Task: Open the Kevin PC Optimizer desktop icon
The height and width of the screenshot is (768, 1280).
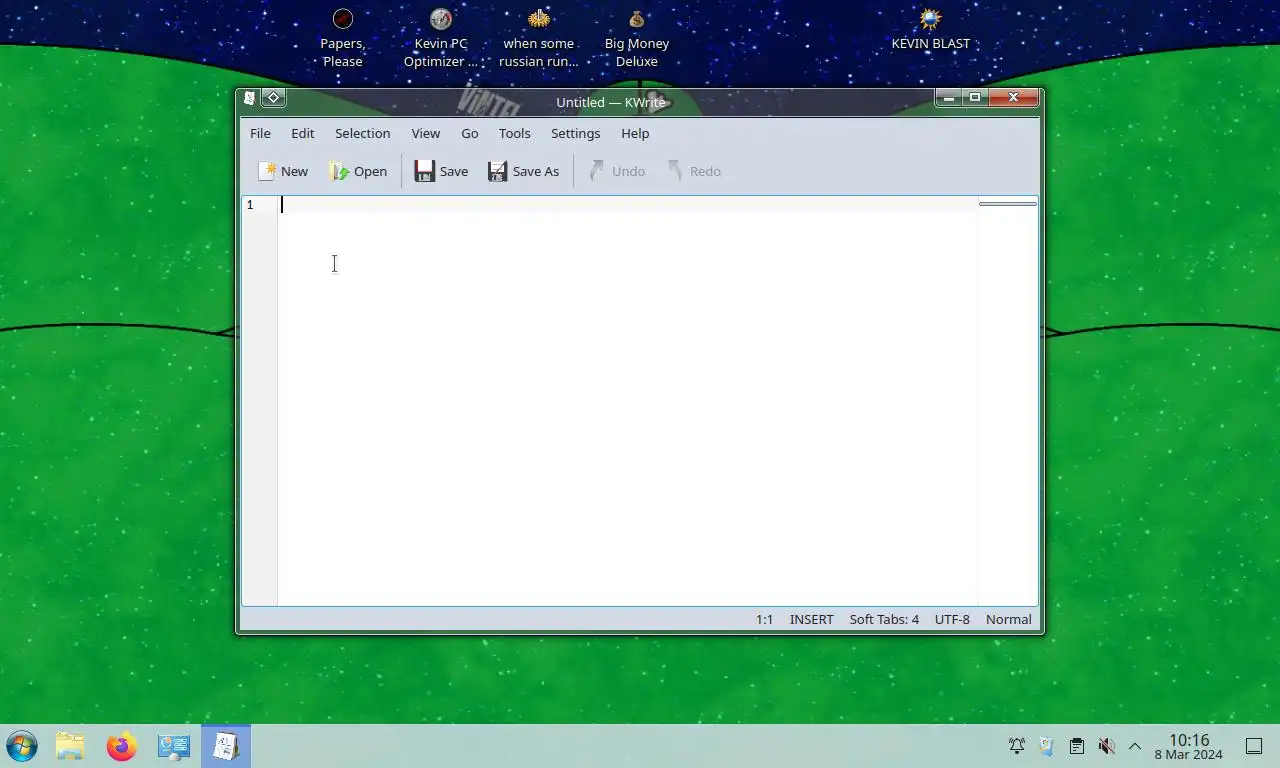Action: tap(441, 38)
